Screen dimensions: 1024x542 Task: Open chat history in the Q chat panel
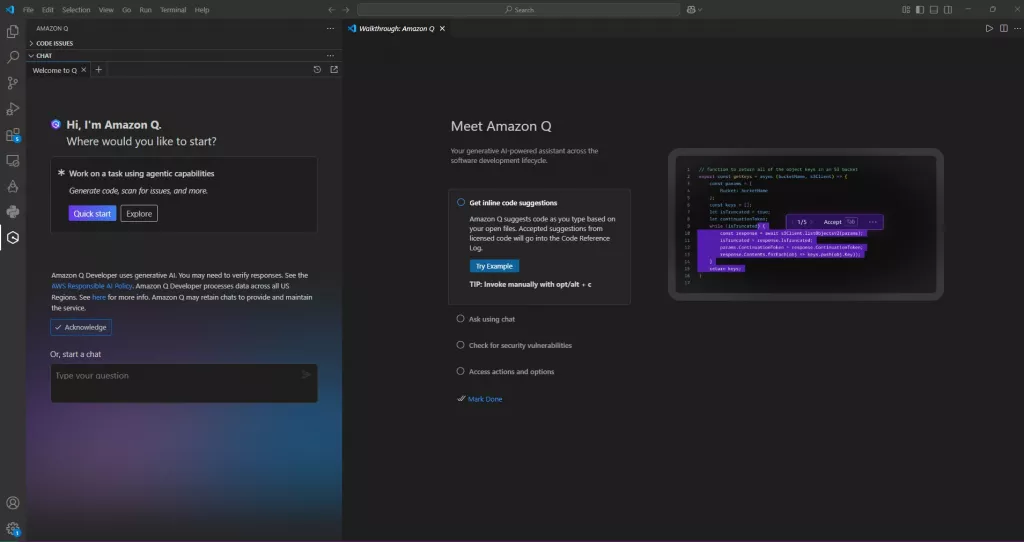click(317, 70)
